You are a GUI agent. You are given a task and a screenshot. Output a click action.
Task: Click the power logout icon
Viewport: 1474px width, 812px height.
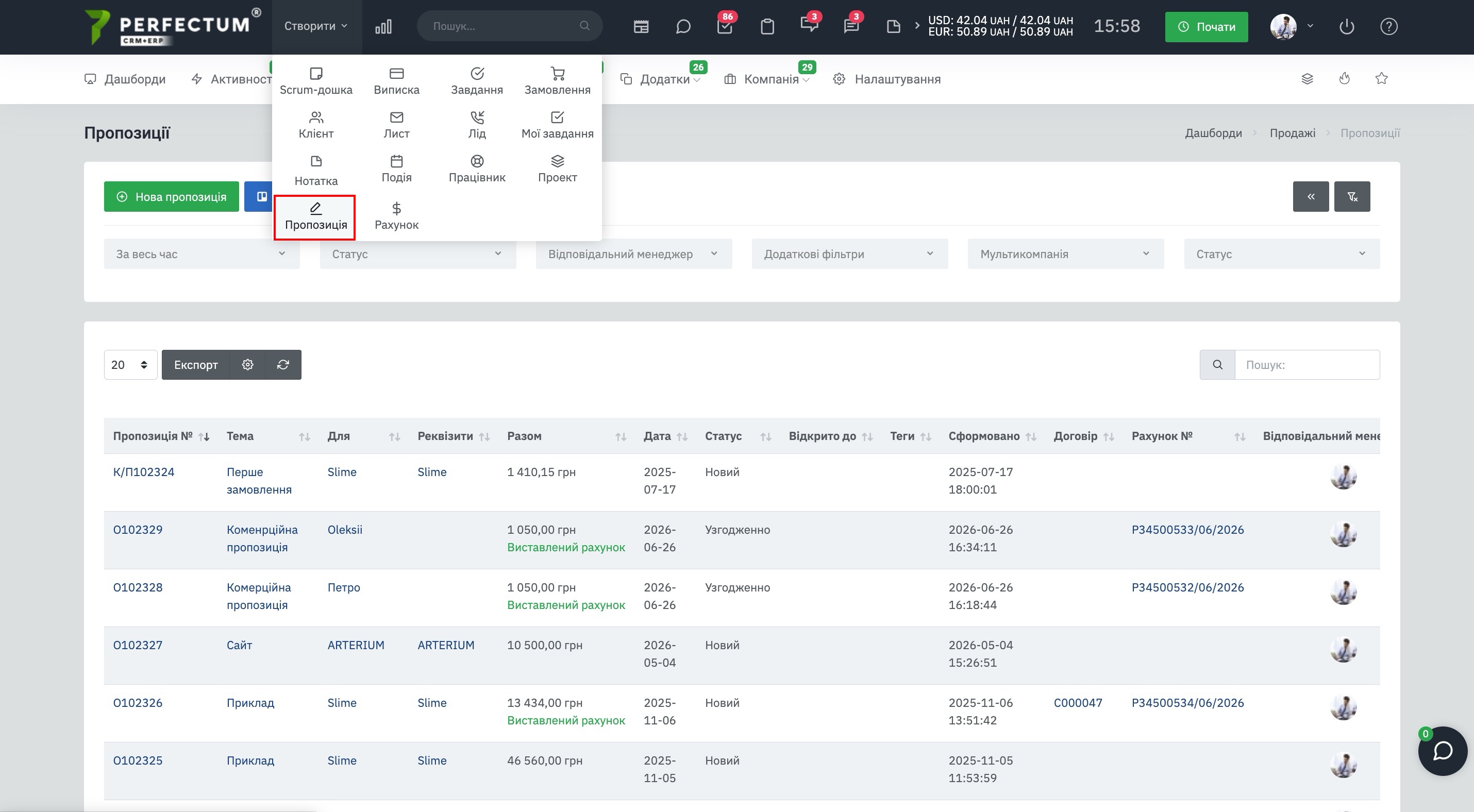(x=1346, y=26)
